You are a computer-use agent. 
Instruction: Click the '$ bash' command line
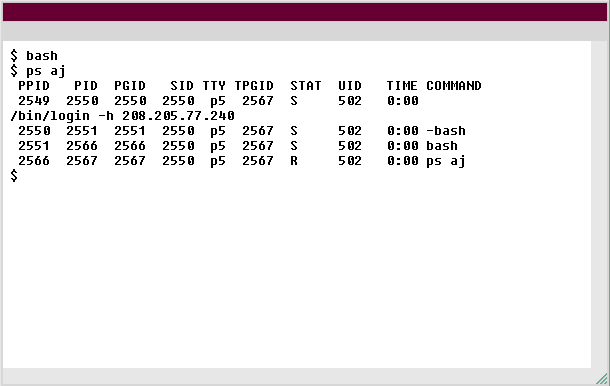[x=34, y=56]
